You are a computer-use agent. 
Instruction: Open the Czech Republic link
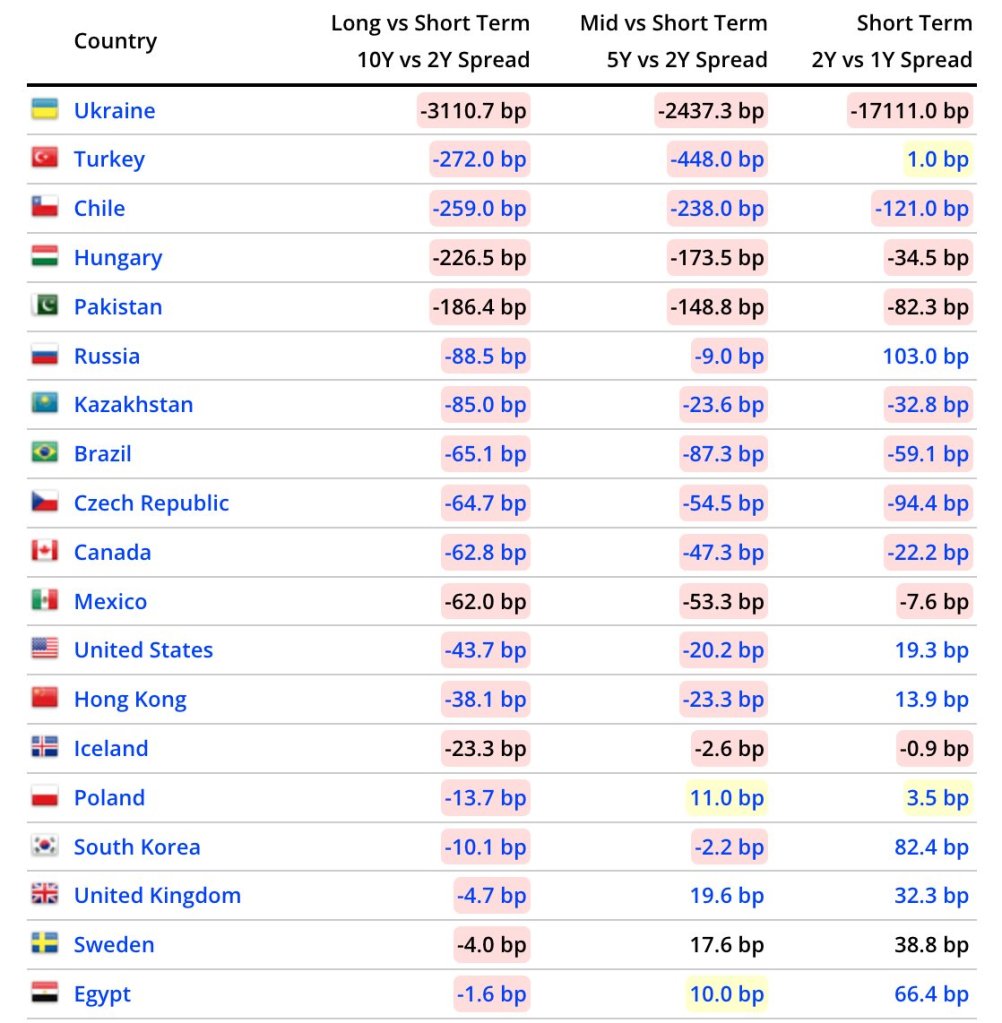point(151,503)
